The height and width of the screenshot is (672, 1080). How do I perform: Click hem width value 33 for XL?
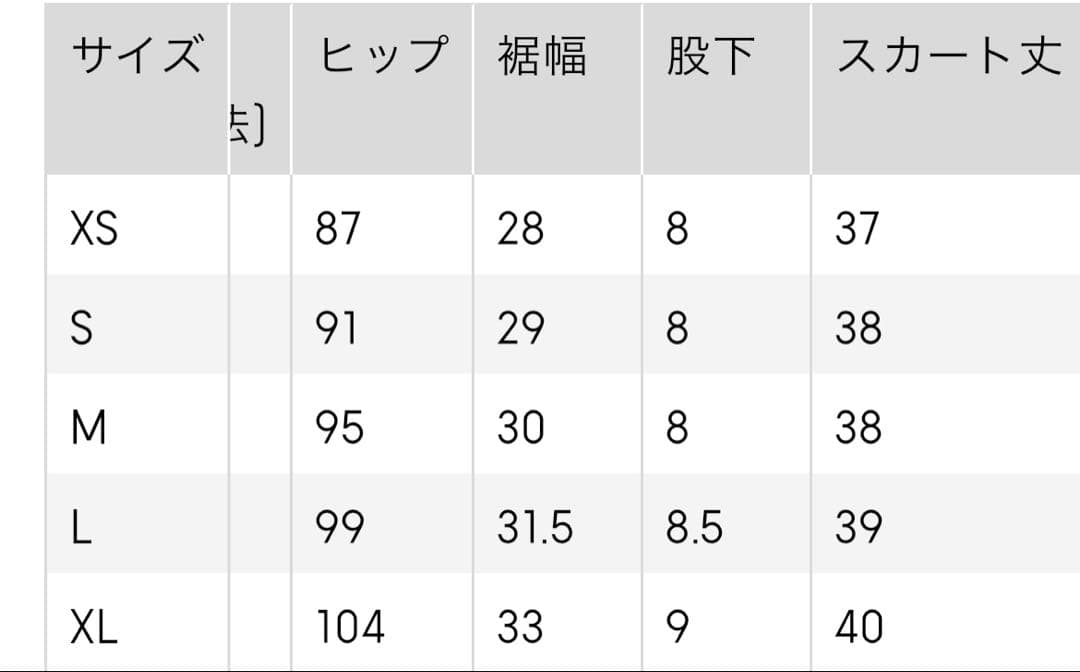520,628
